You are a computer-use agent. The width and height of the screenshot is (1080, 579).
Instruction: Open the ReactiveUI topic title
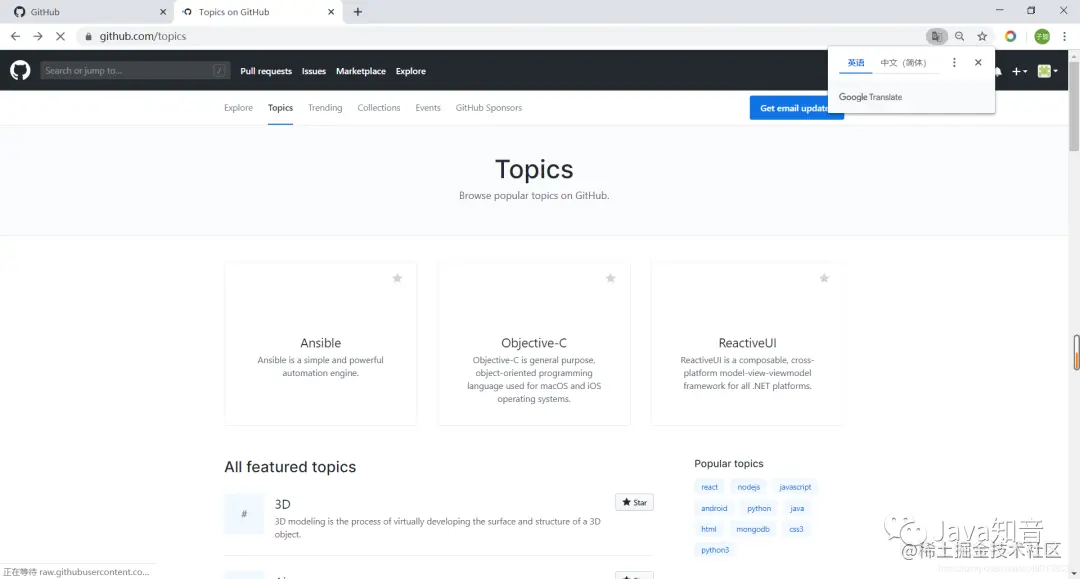747,343
